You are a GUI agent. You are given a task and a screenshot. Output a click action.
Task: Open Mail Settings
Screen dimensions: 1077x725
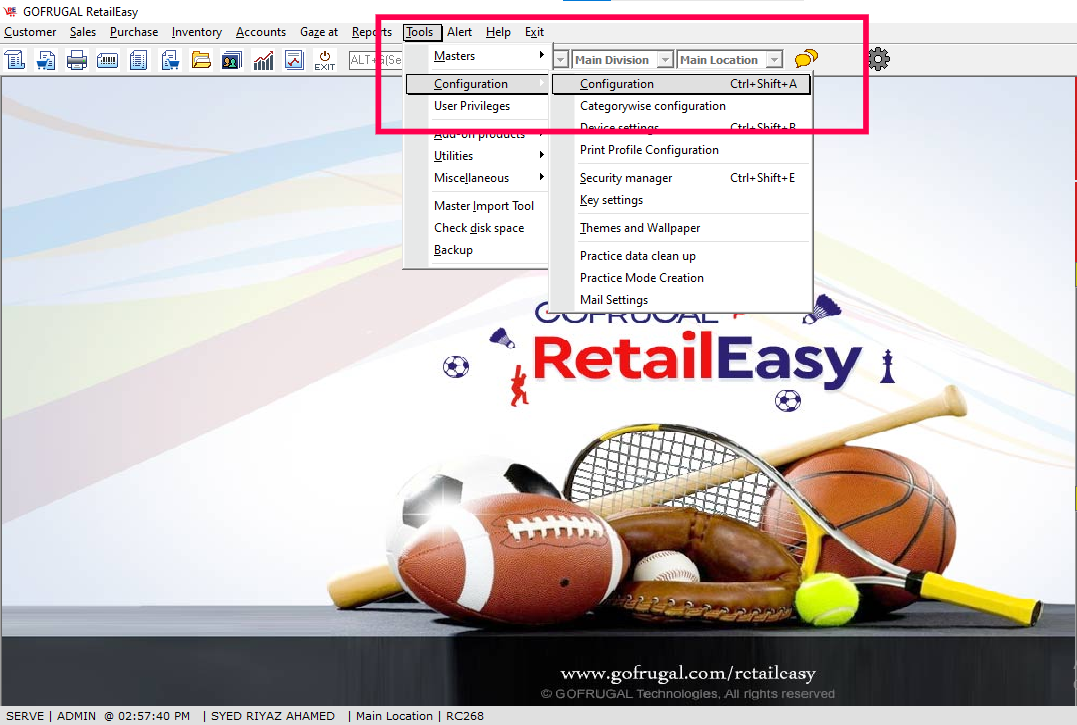point(681,300)
